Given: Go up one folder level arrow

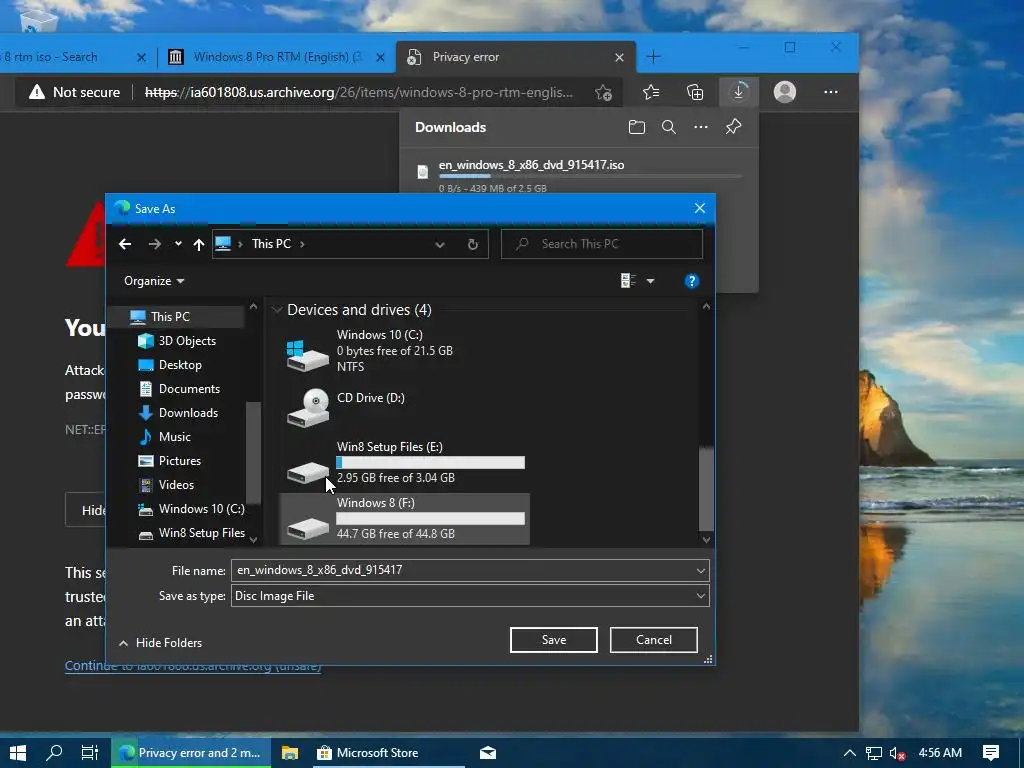Looking at the screenshot, I should (199, 244).
